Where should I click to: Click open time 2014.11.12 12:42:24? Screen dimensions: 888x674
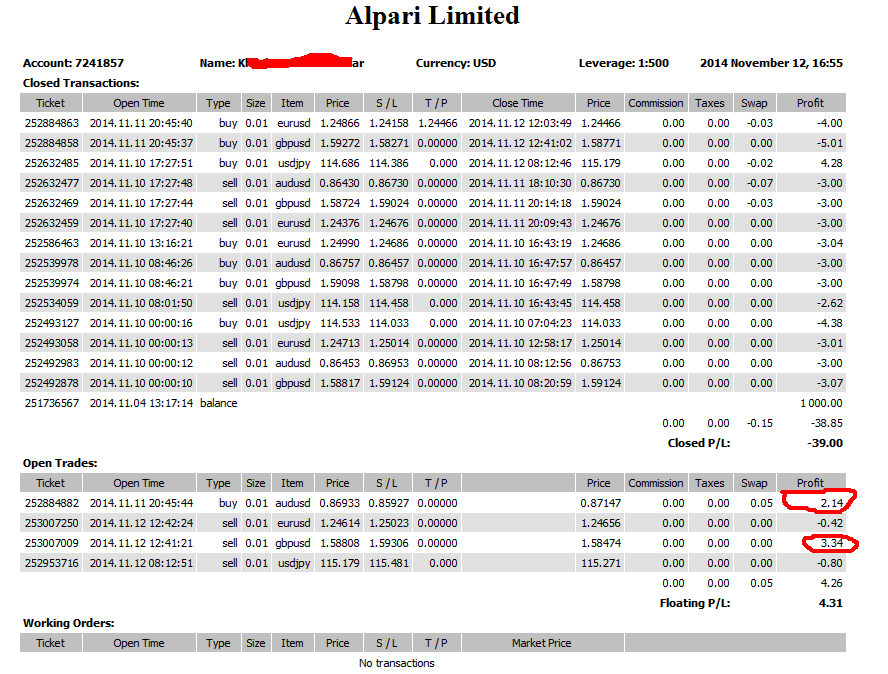pyautogui.click(x=141, y=523)
